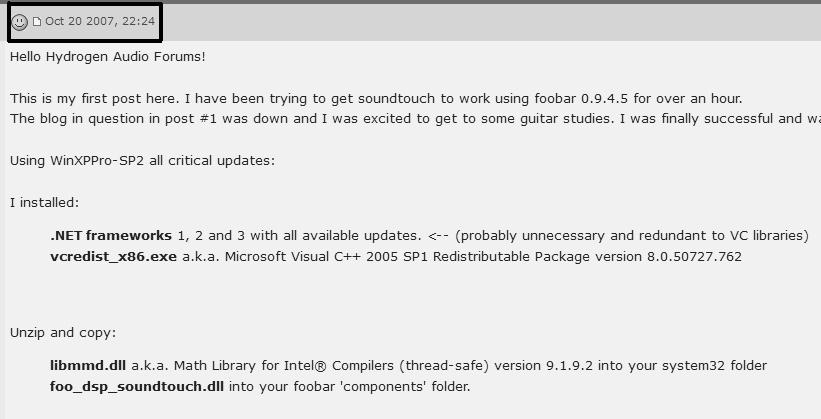Click the "Using WinXPPro-SP2 all critical updates:" line

(142, 160)
